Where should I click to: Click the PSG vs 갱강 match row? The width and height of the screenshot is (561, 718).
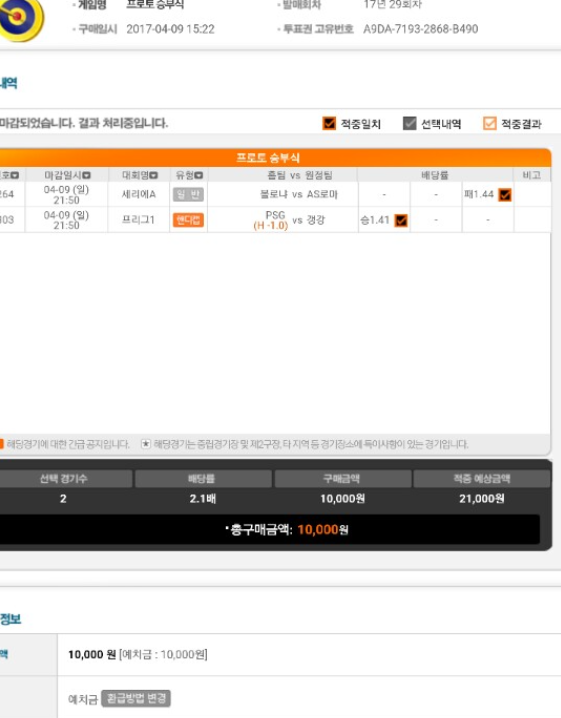pos(275,220)
